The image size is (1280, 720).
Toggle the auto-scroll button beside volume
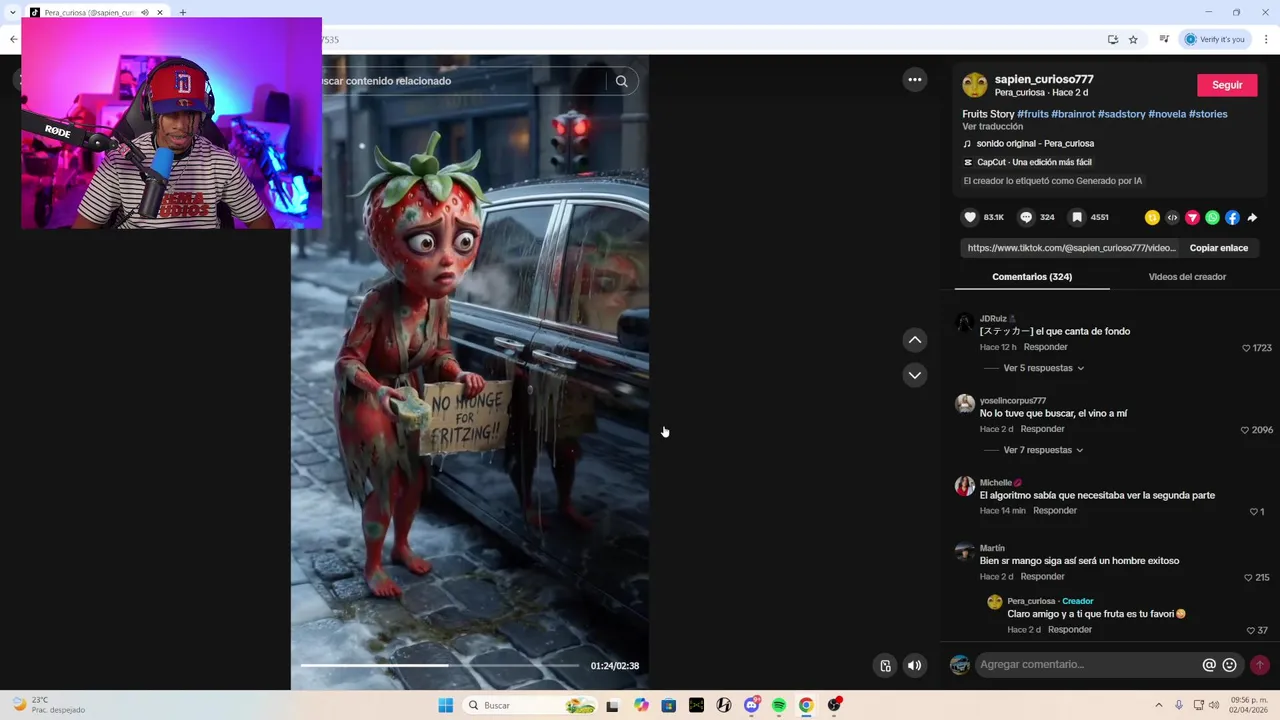click(x=885, y=665)
